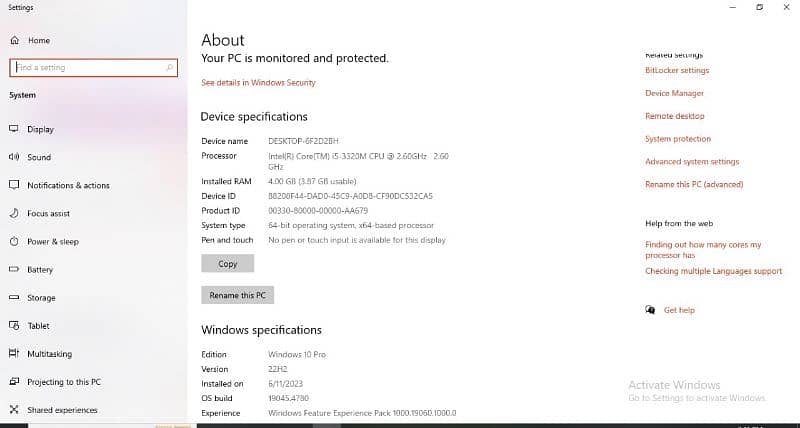Click the Device specifications heading
Viewport: 800px width, 428px height.
tap(254, 117)
